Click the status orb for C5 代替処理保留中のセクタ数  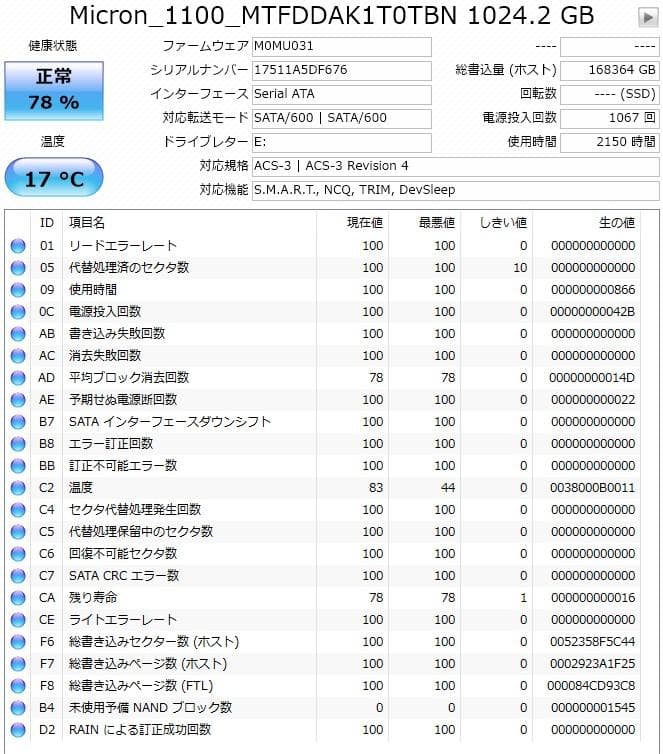18,532
